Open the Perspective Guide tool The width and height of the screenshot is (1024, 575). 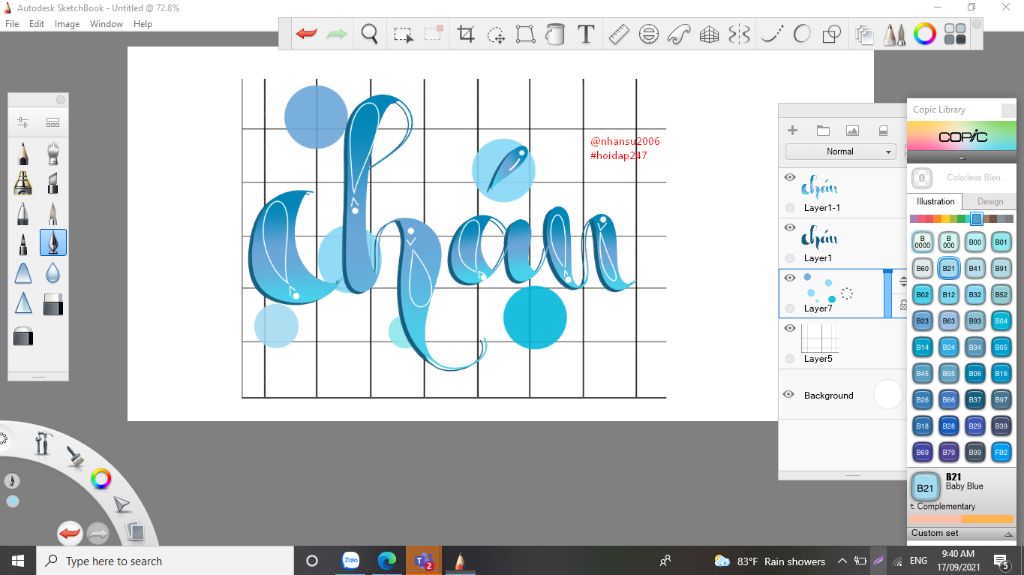tap(709, 34)
